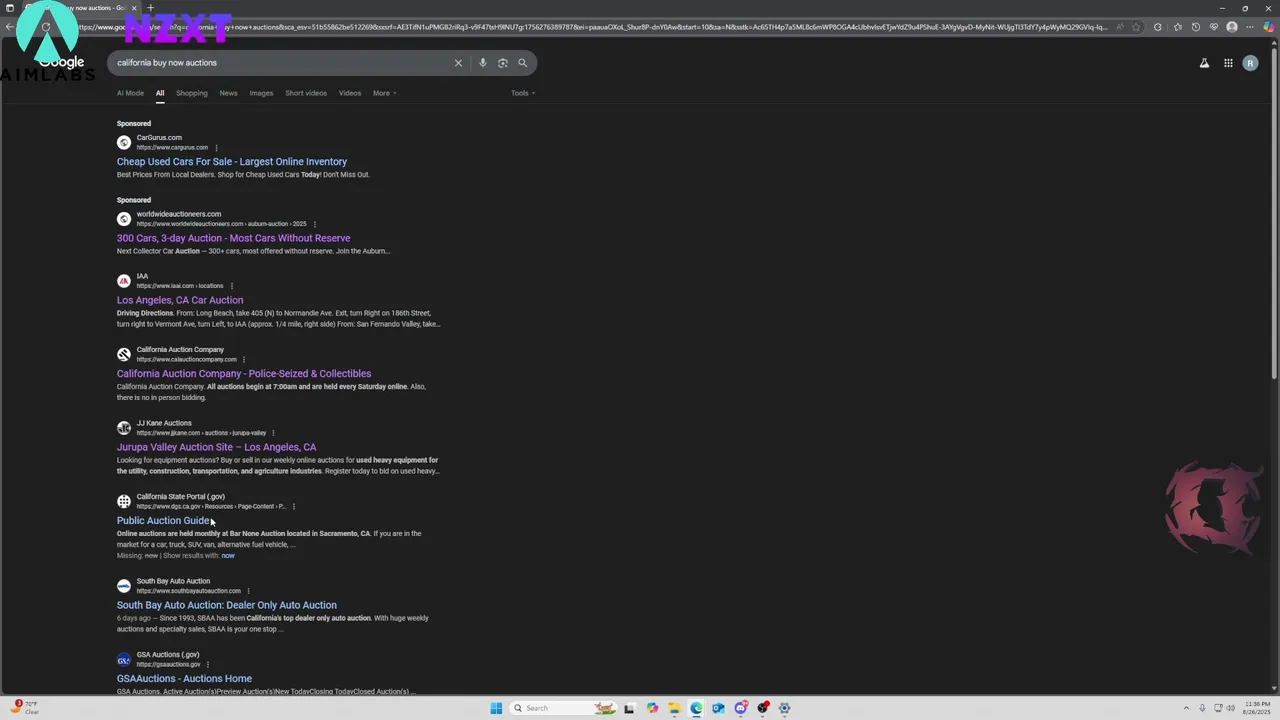Open the taskbar clock and date
This screenshot has width=1280, height=720.
pos(1258,708)
